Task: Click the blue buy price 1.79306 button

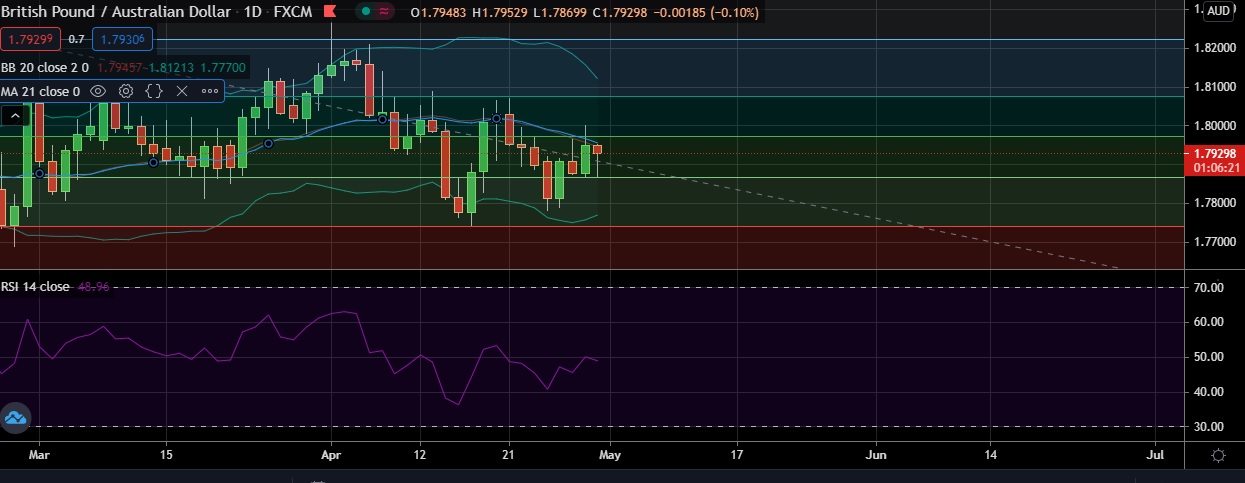Action: click(122, 39)
